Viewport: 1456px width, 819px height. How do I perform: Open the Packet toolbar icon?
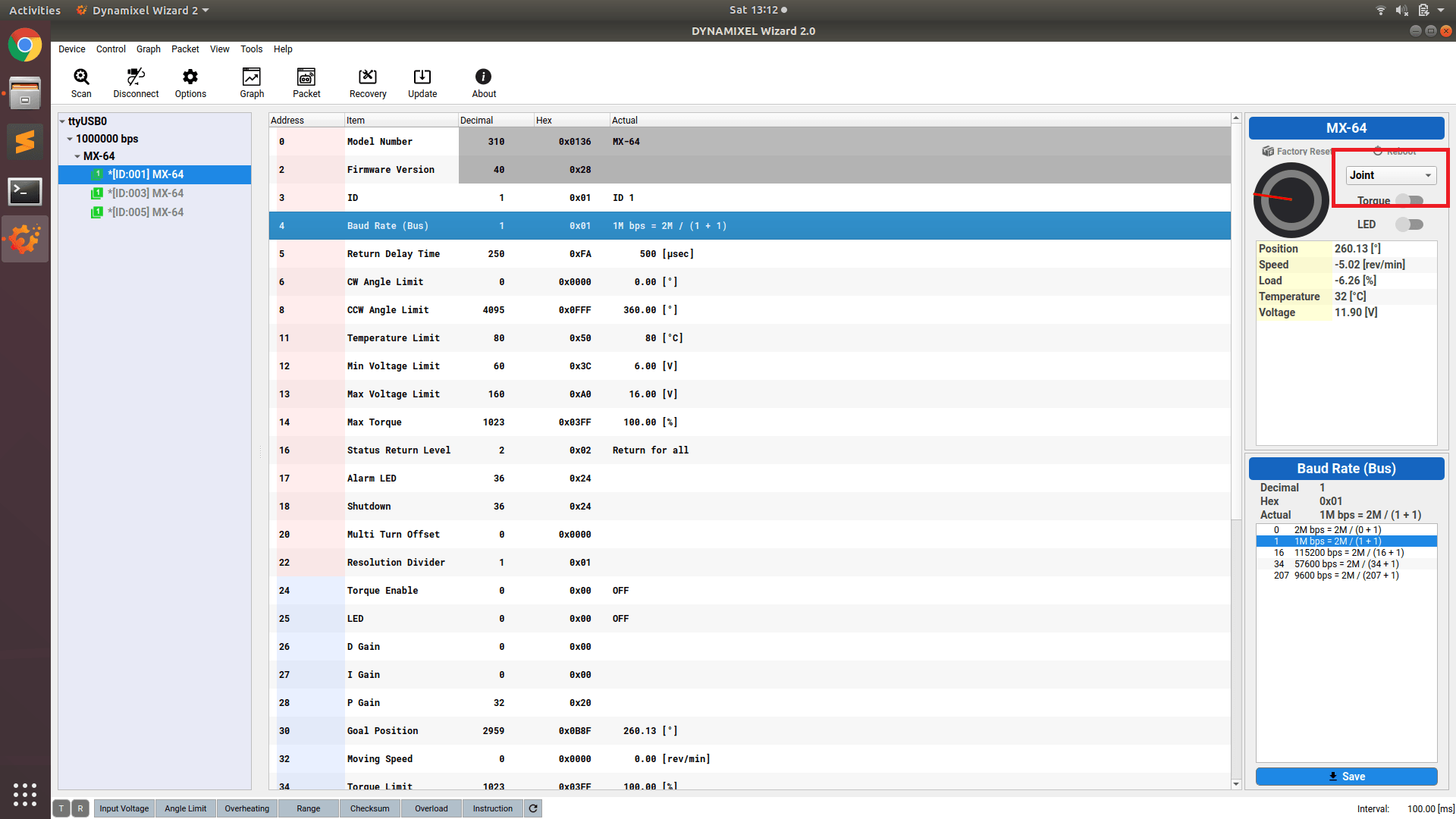[x=306, y=83]
